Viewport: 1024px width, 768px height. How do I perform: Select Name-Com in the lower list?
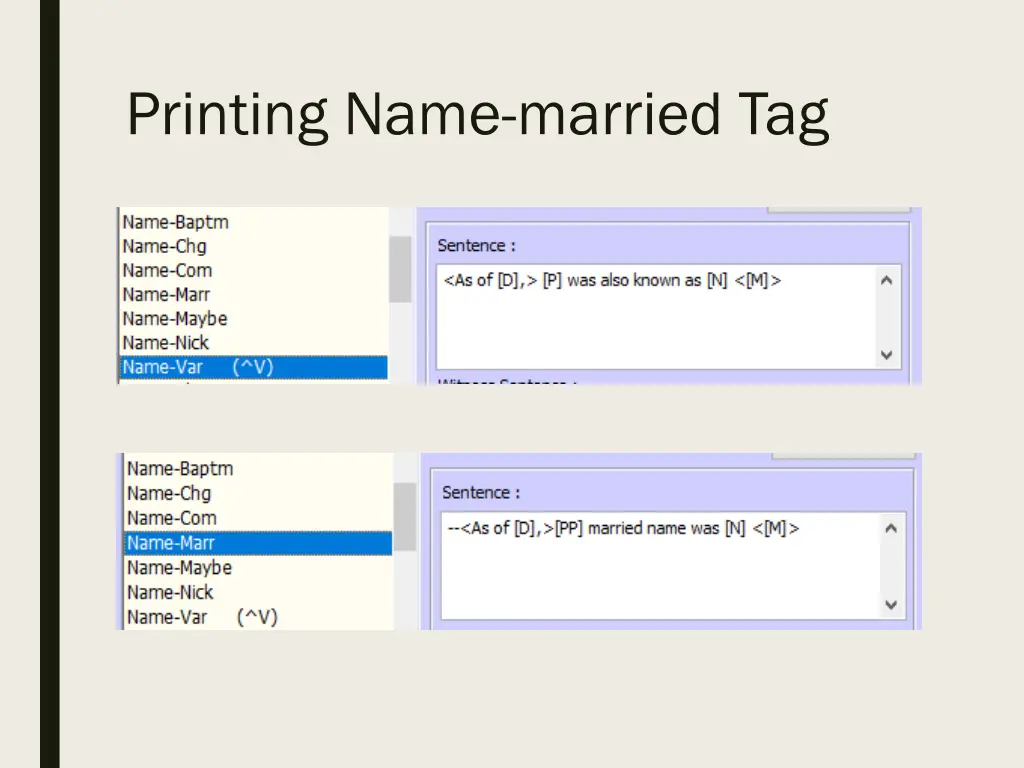coord(172,519)
